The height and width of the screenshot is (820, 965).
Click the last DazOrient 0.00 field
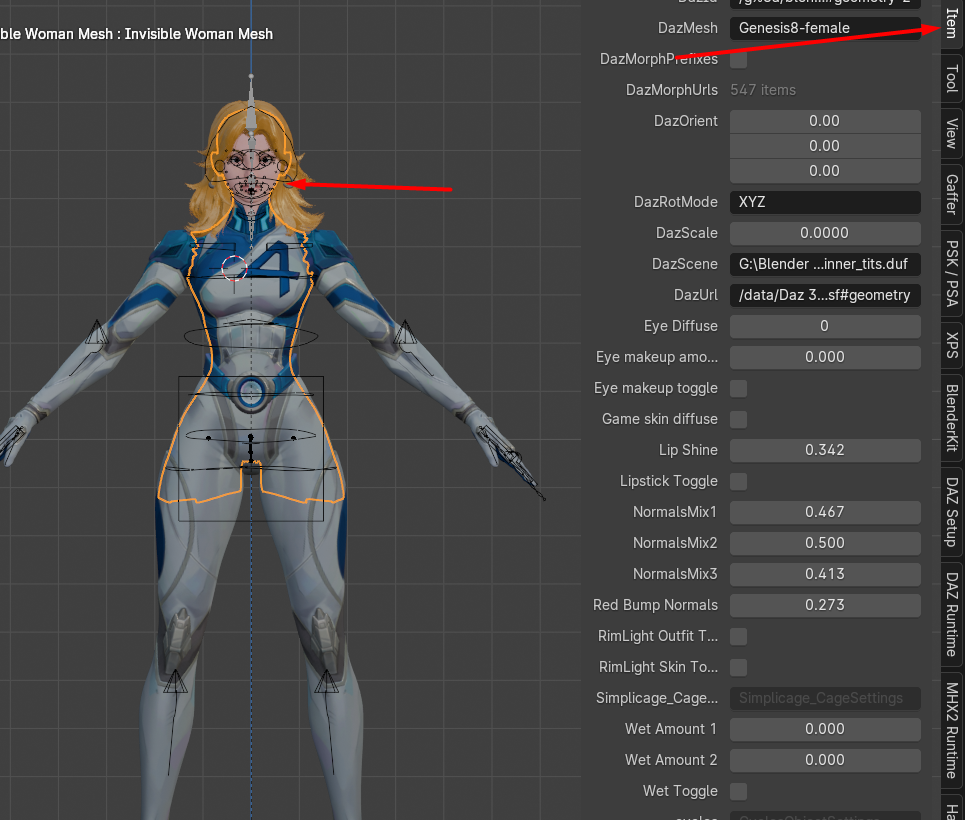coord(825,171)
